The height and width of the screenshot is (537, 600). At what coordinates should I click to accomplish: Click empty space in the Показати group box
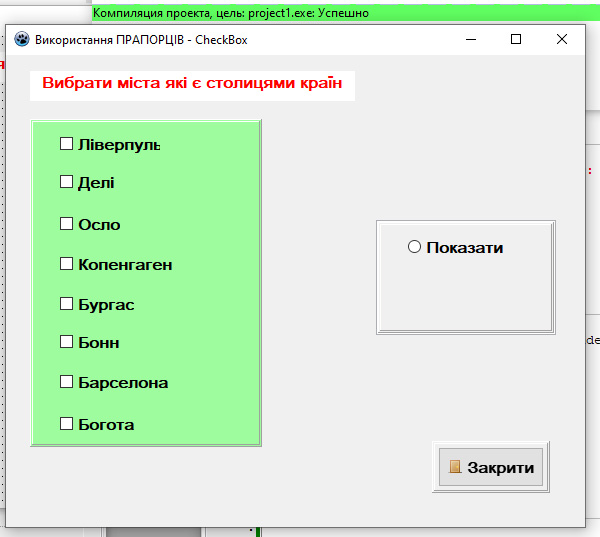[465, 295]
